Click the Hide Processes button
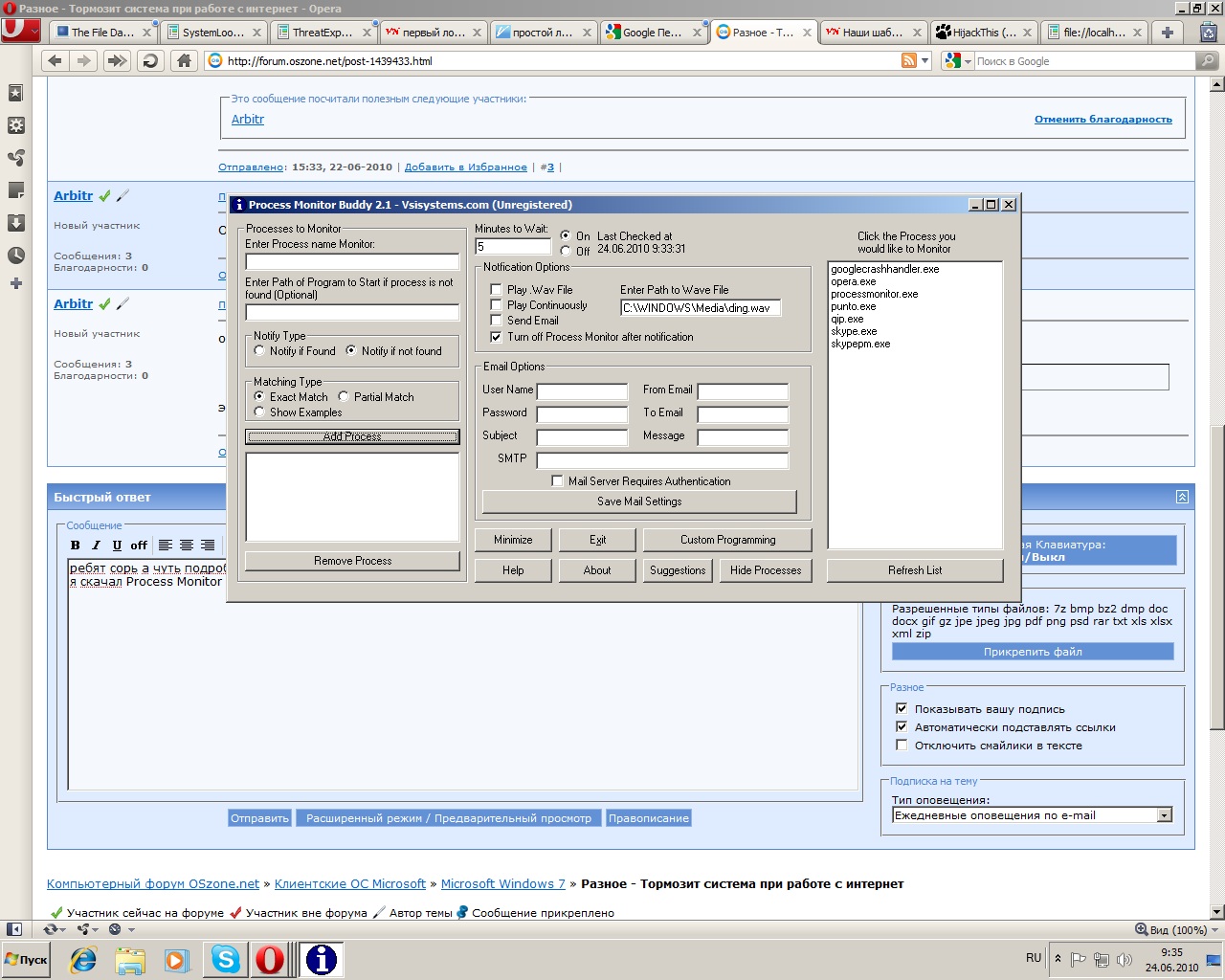 [766, 570]
